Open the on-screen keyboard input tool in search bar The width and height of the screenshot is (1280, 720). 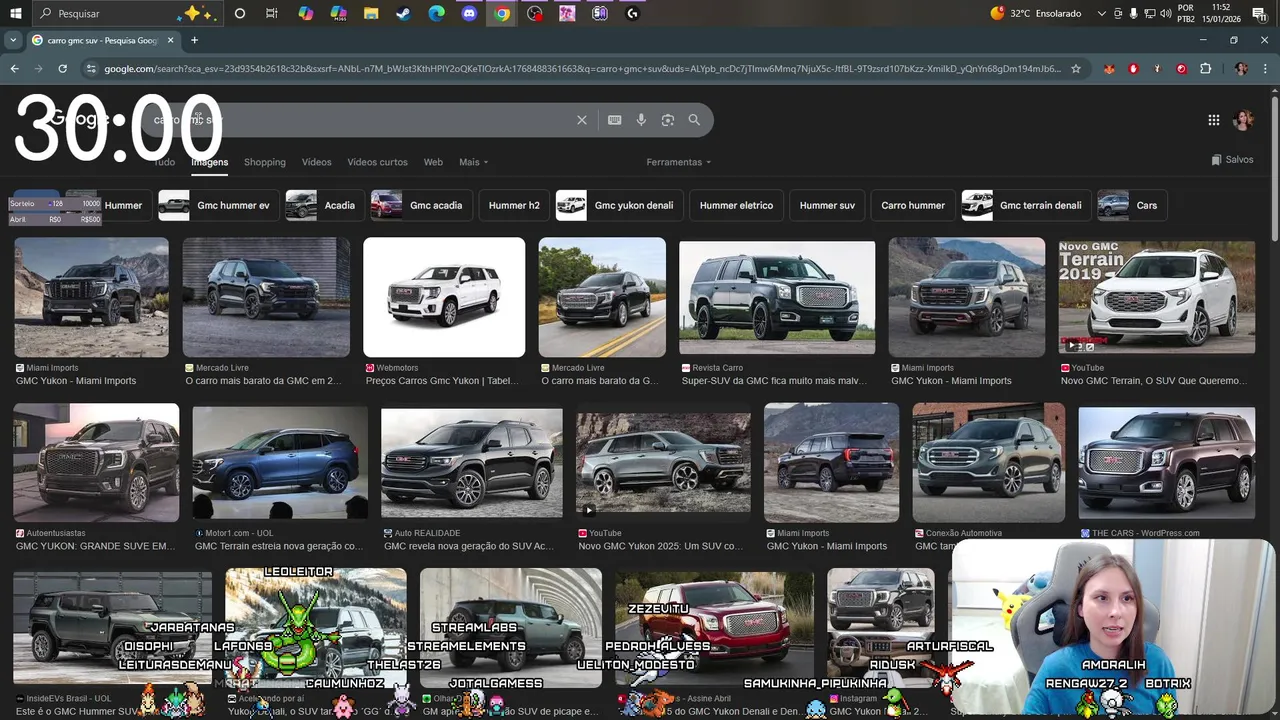(x=614, y=120)
